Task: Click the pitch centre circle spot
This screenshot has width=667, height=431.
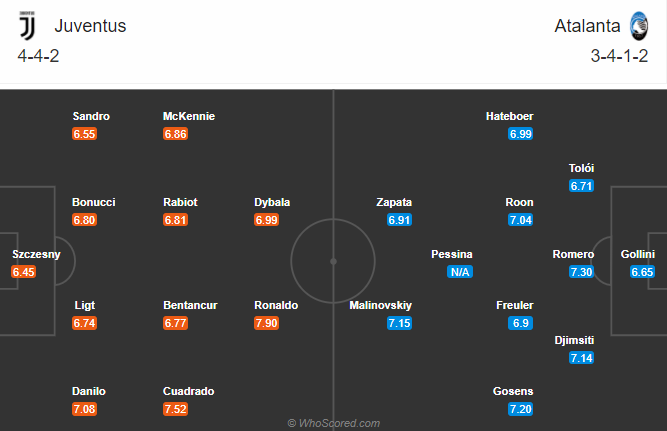Action: (333, 261)
